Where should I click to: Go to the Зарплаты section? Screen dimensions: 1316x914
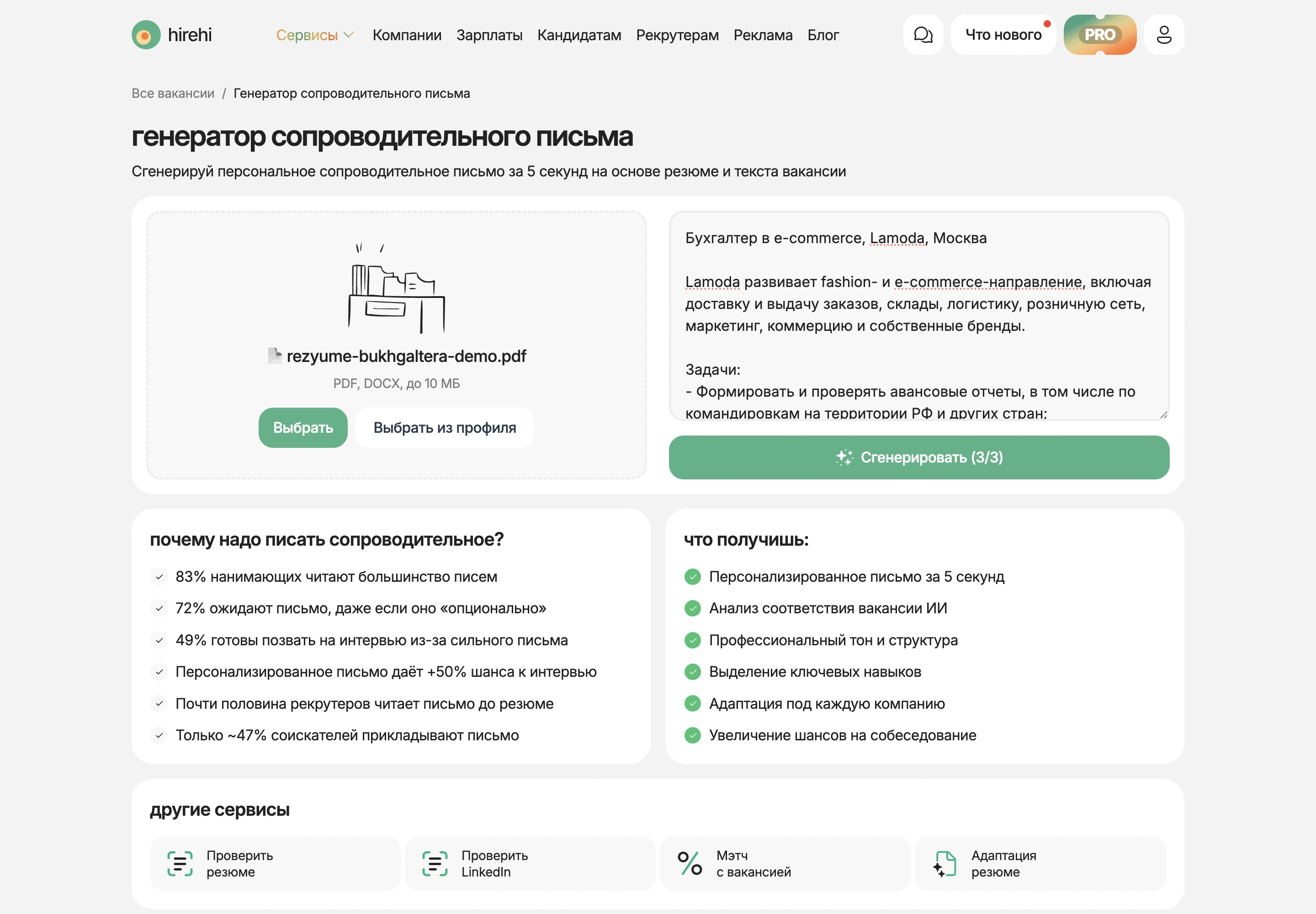click(x=489, y=36)
